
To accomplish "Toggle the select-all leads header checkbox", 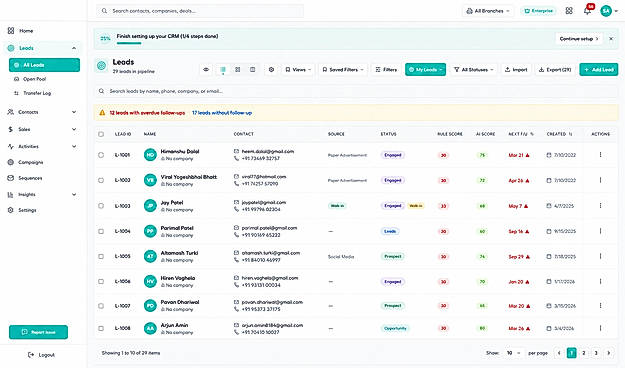I will pos(101,134).
